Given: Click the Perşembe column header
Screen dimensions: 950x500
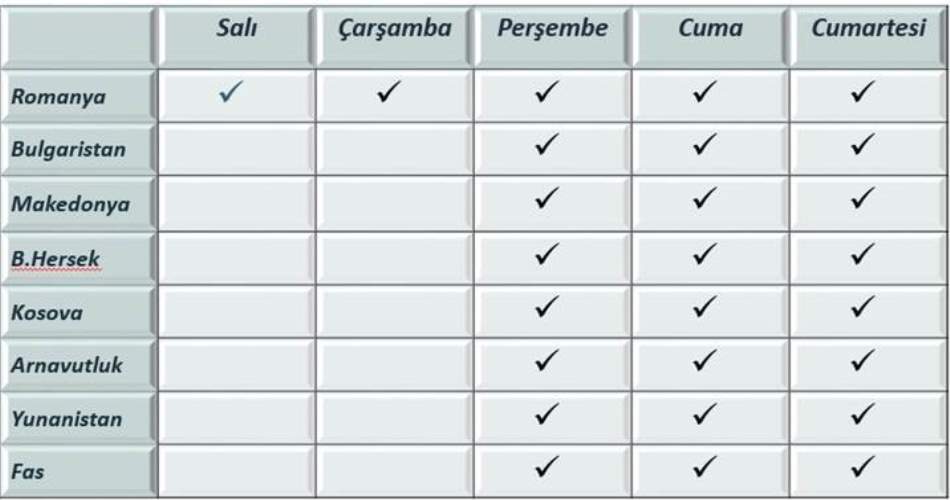Looking at the screenshot, I should point(552,29).
